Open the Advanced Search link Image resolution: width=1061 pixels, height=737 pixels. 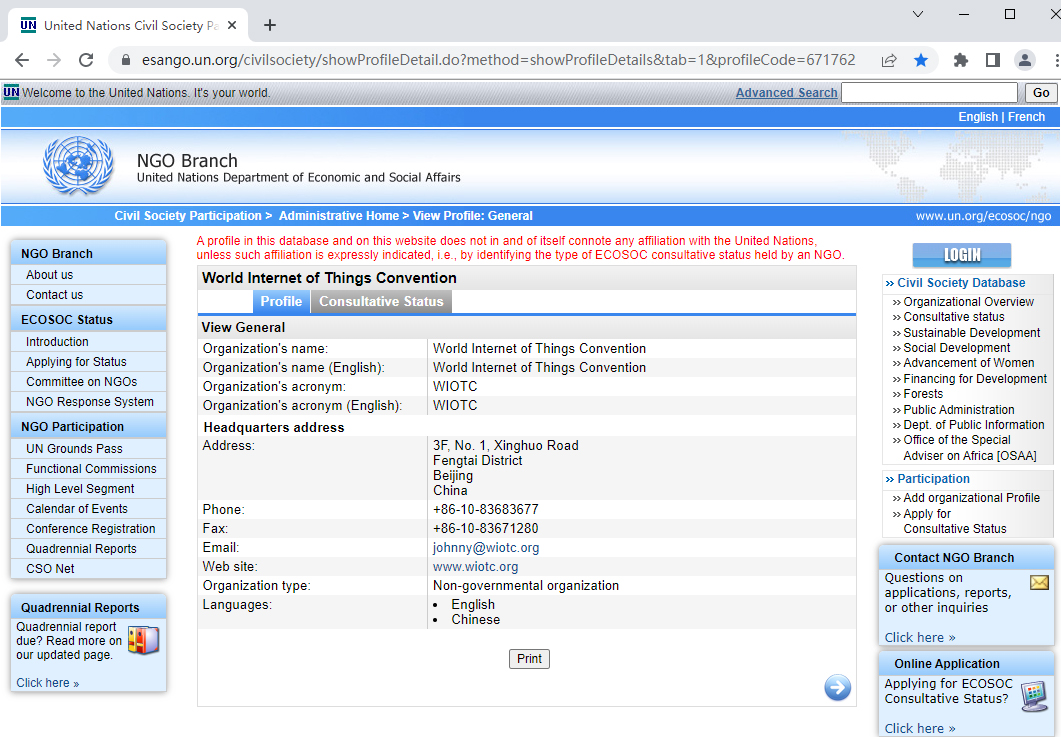(786, 93)
